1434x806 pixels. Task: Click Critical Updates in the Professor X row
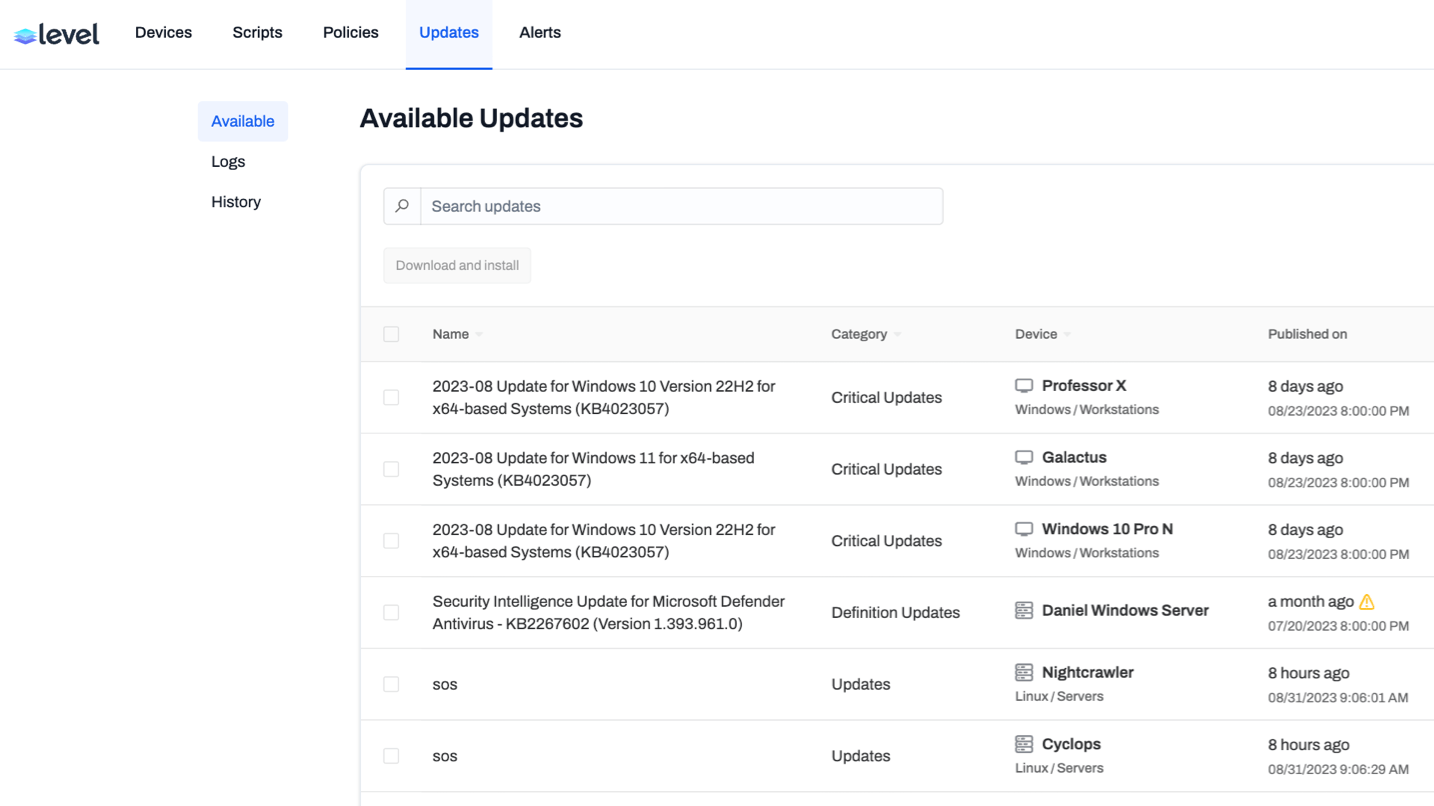(x=886, y=397)
